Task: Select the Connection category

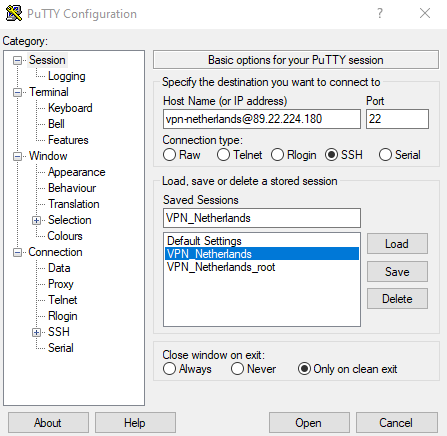Action: pos(55,252)
